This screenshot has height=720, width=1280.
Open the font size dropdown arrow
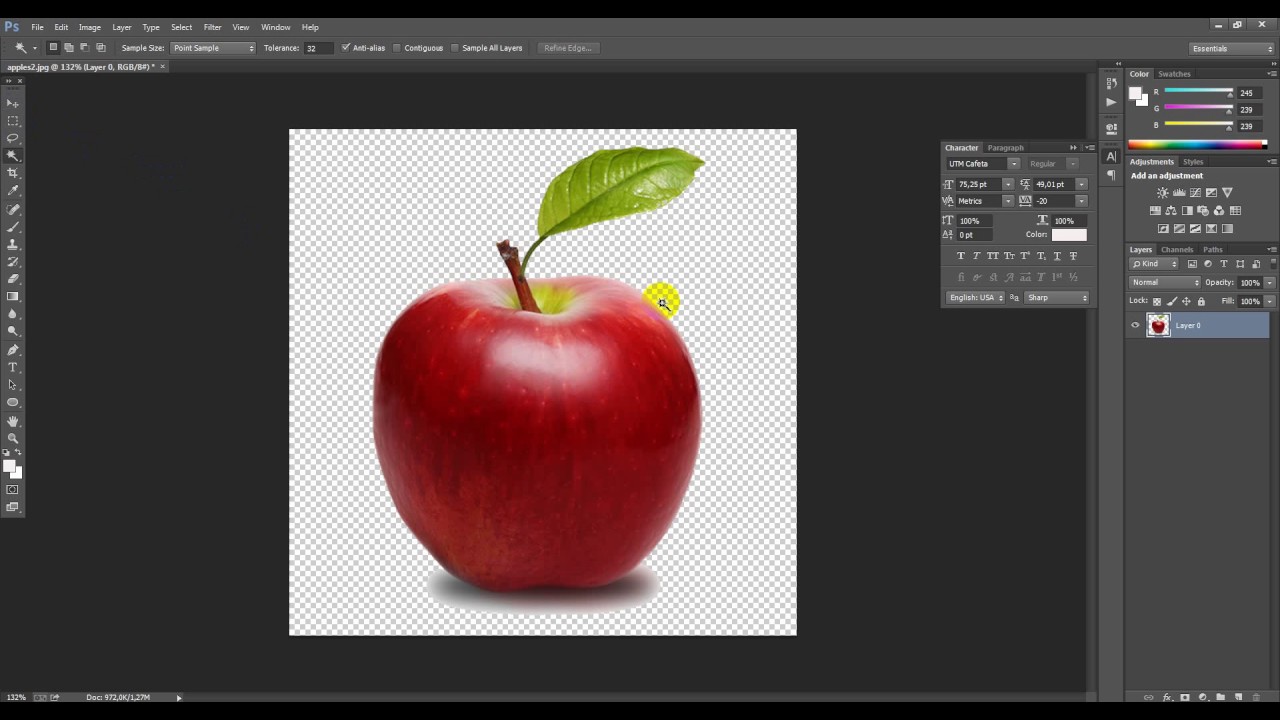[1008, 184]
